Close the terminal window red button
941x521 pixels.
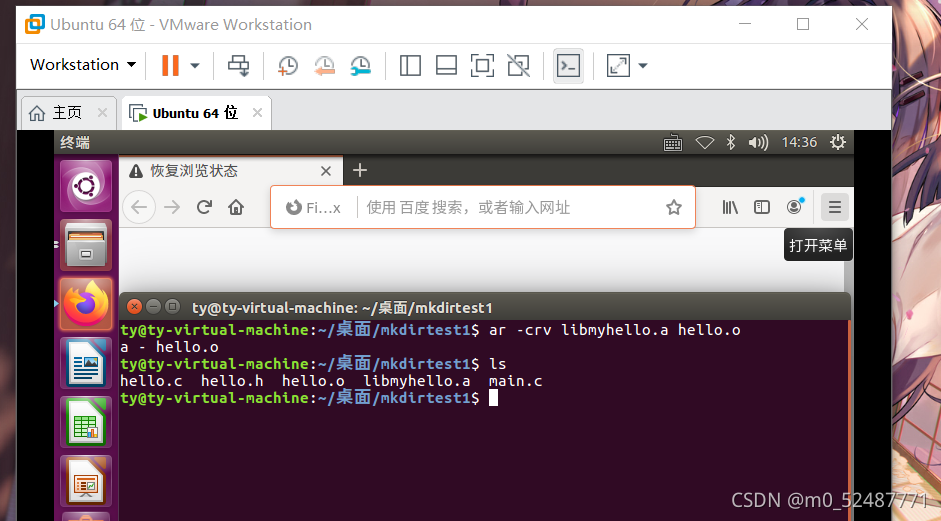coord(134,307)
